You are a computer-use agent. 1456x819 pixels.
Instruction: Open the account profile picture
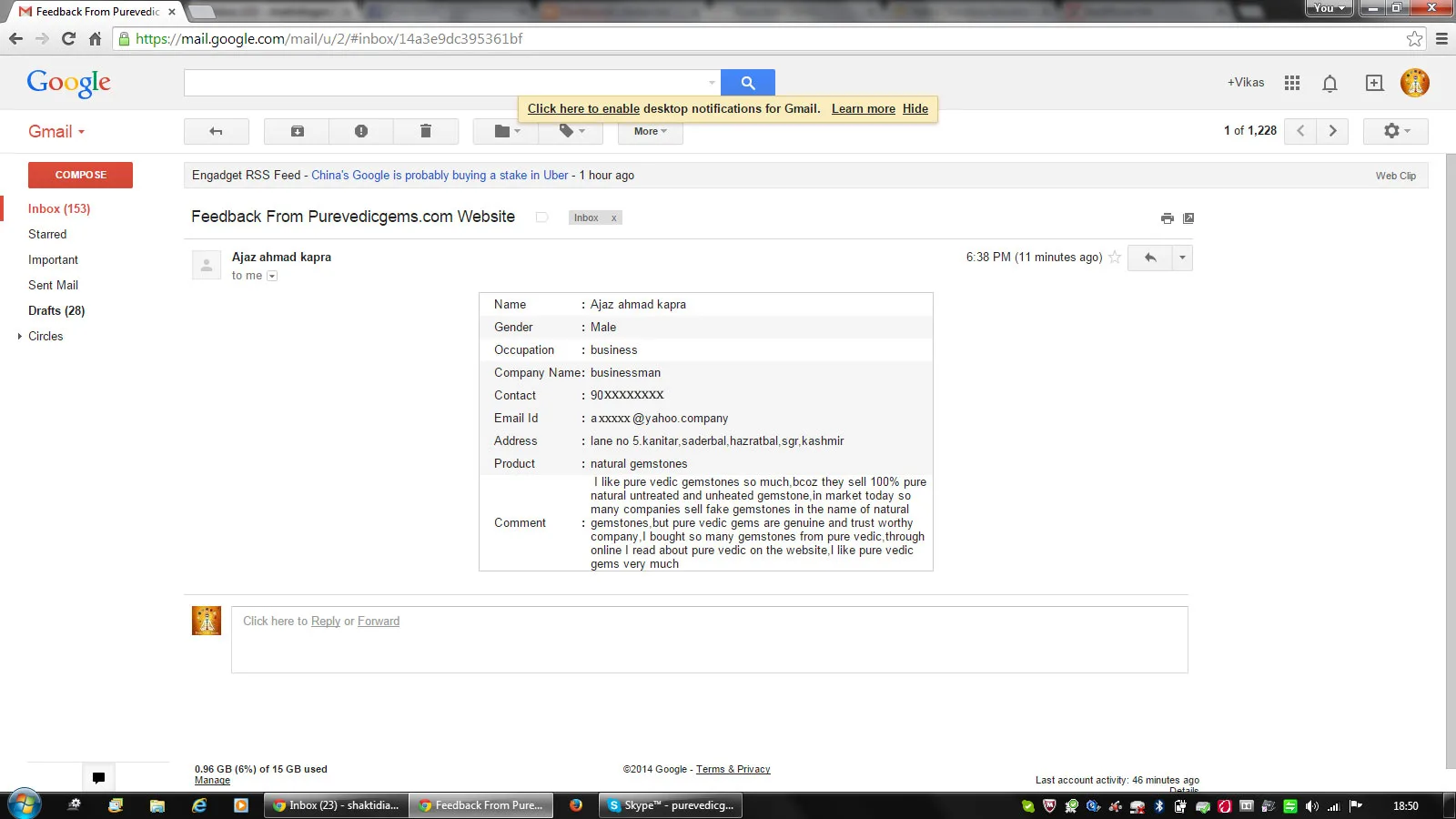click(x=1415, y=83)
